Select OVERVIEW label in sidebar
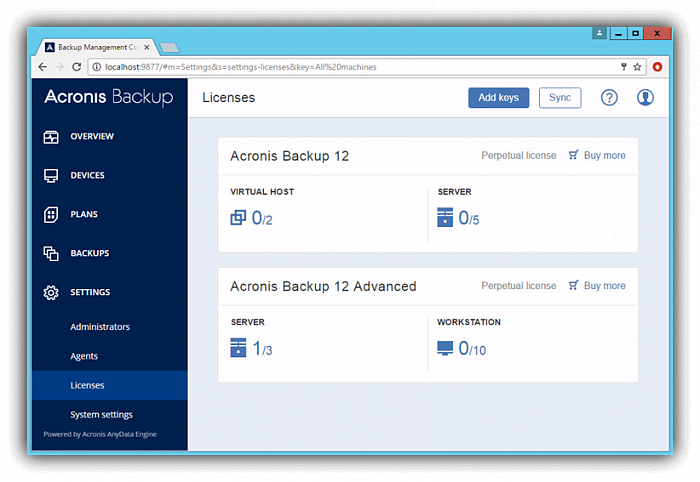 pyautogui.click(x=92, y=137)
